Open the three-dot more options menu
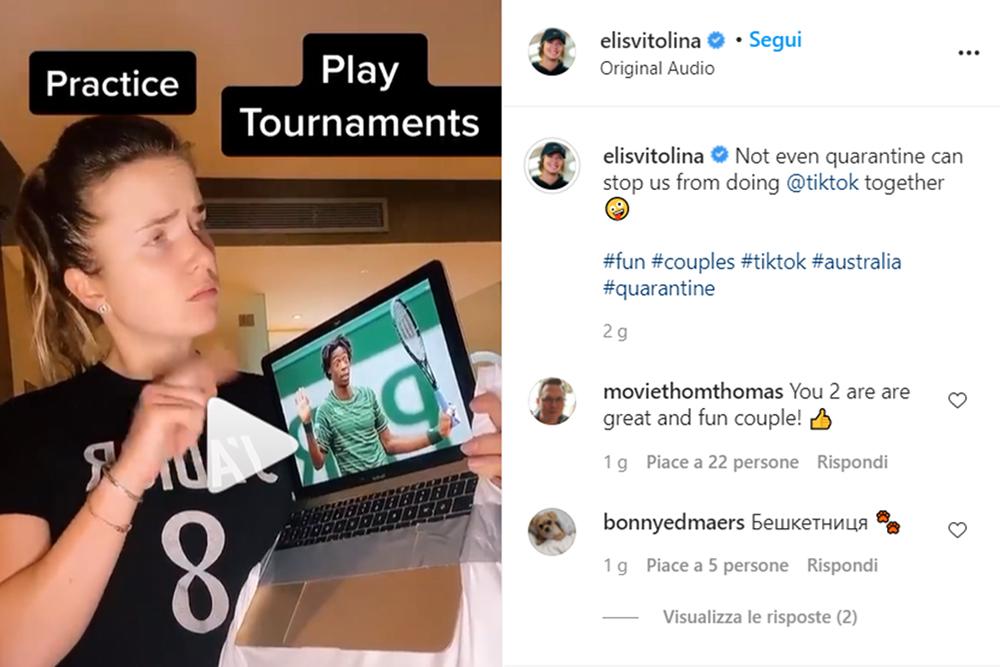Image resolution: width=1000 pixels, height=667 pixels. [968, 53]
